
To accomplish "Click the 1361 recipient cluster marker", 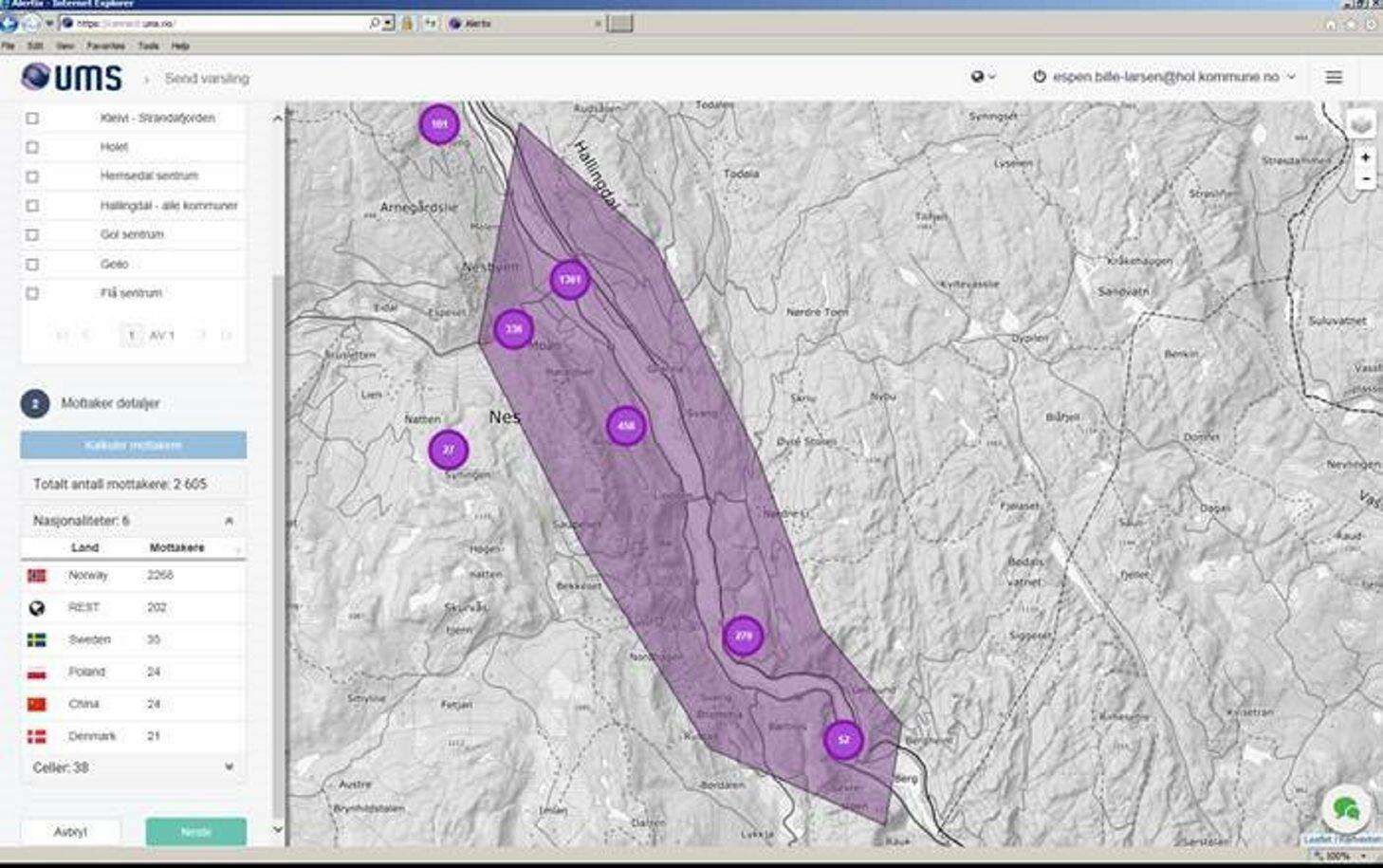I will click(569, 280).
